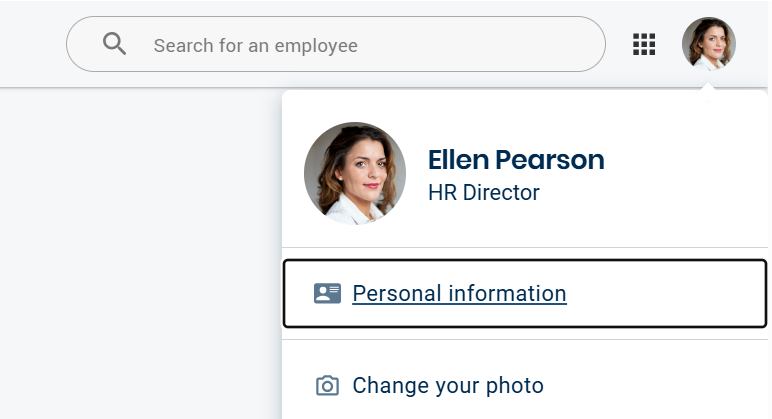Open the apps grid launcher
This screenshot has height=419, width=772.
pos(644,44)
